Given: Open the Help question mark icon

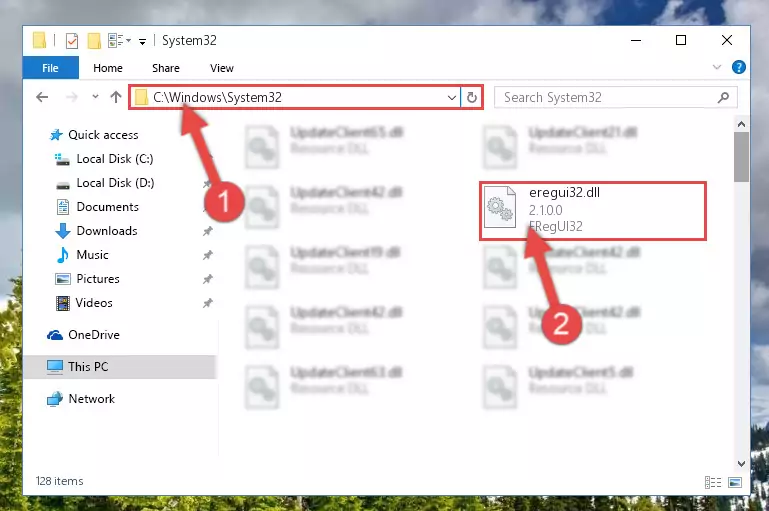Looking at the screenshot, I should point(739,67).
